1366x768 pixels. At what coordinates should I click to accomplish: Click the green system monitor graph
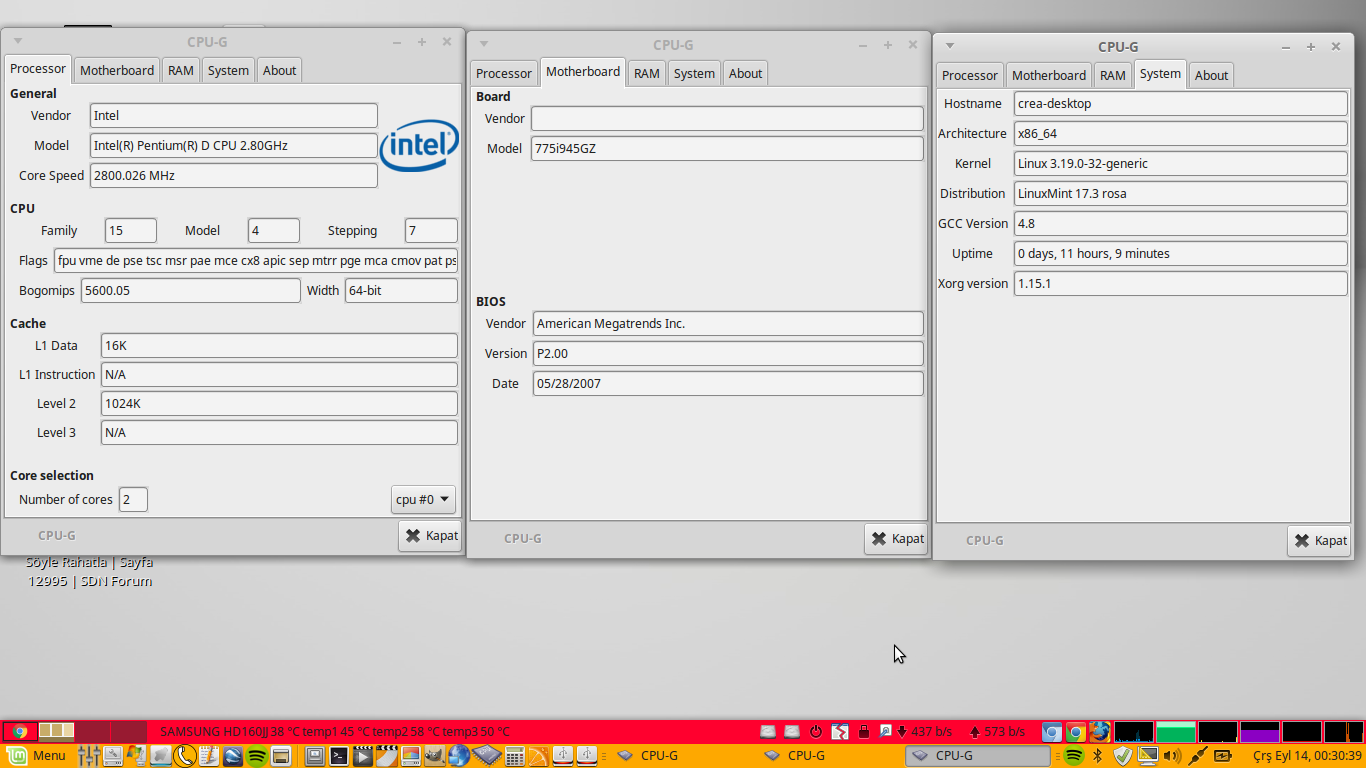coord(1176,732)
